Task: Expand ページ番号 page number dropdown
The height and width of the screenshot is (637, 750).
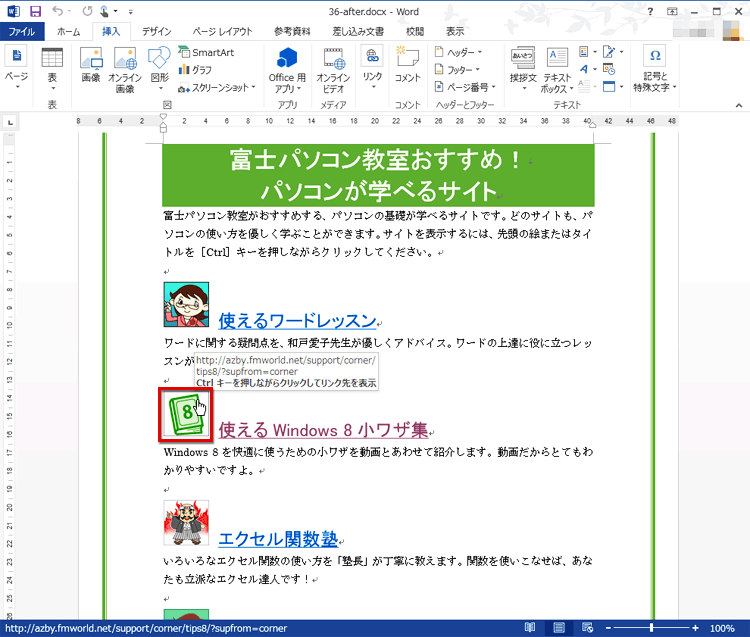Action: (493, 87)
